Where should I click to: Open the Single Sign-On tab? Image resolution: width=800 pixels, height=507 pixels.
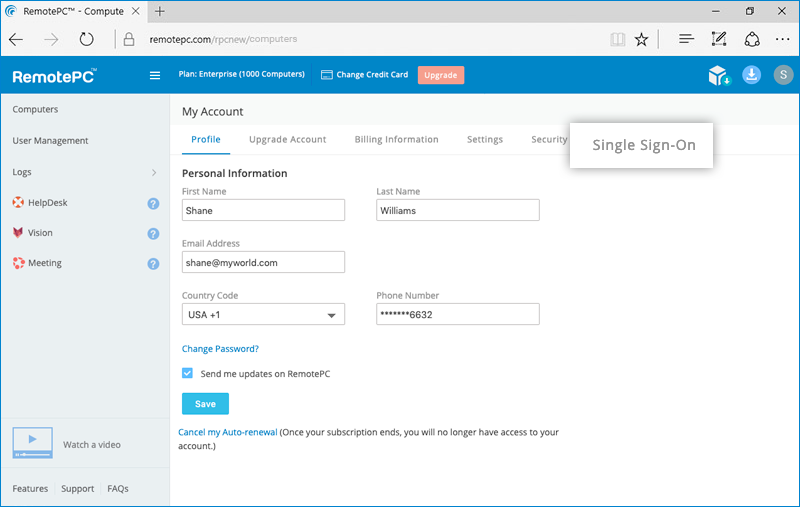642,145
